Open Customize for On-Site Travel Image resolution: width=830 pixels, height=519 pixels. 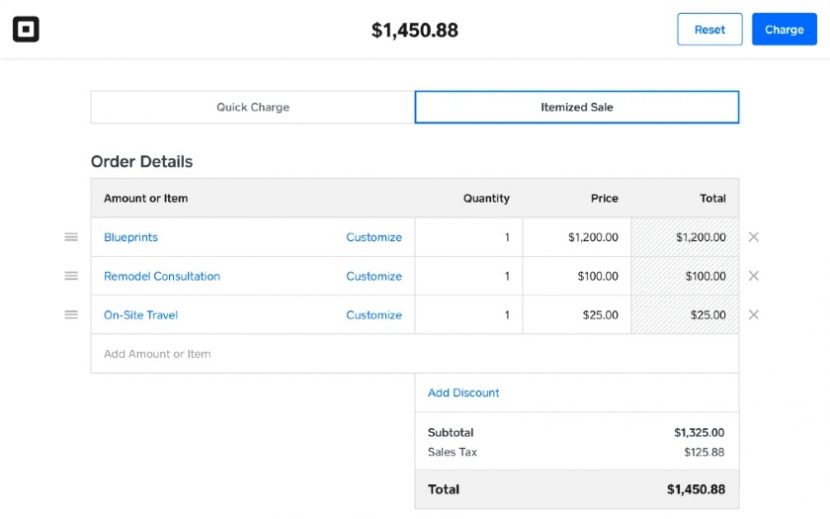[374, 315]
